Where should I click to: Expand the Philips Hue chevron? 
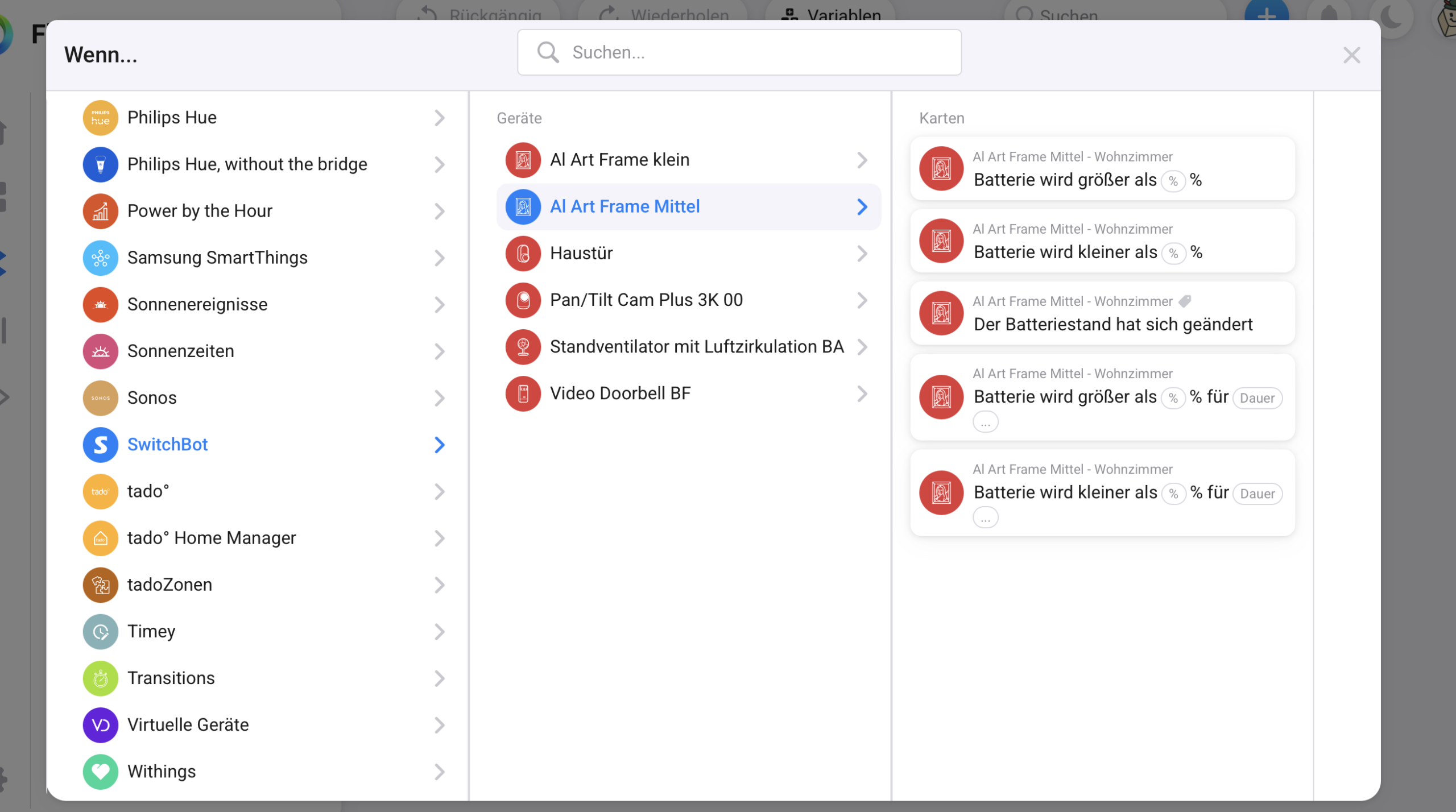point(440,118)
